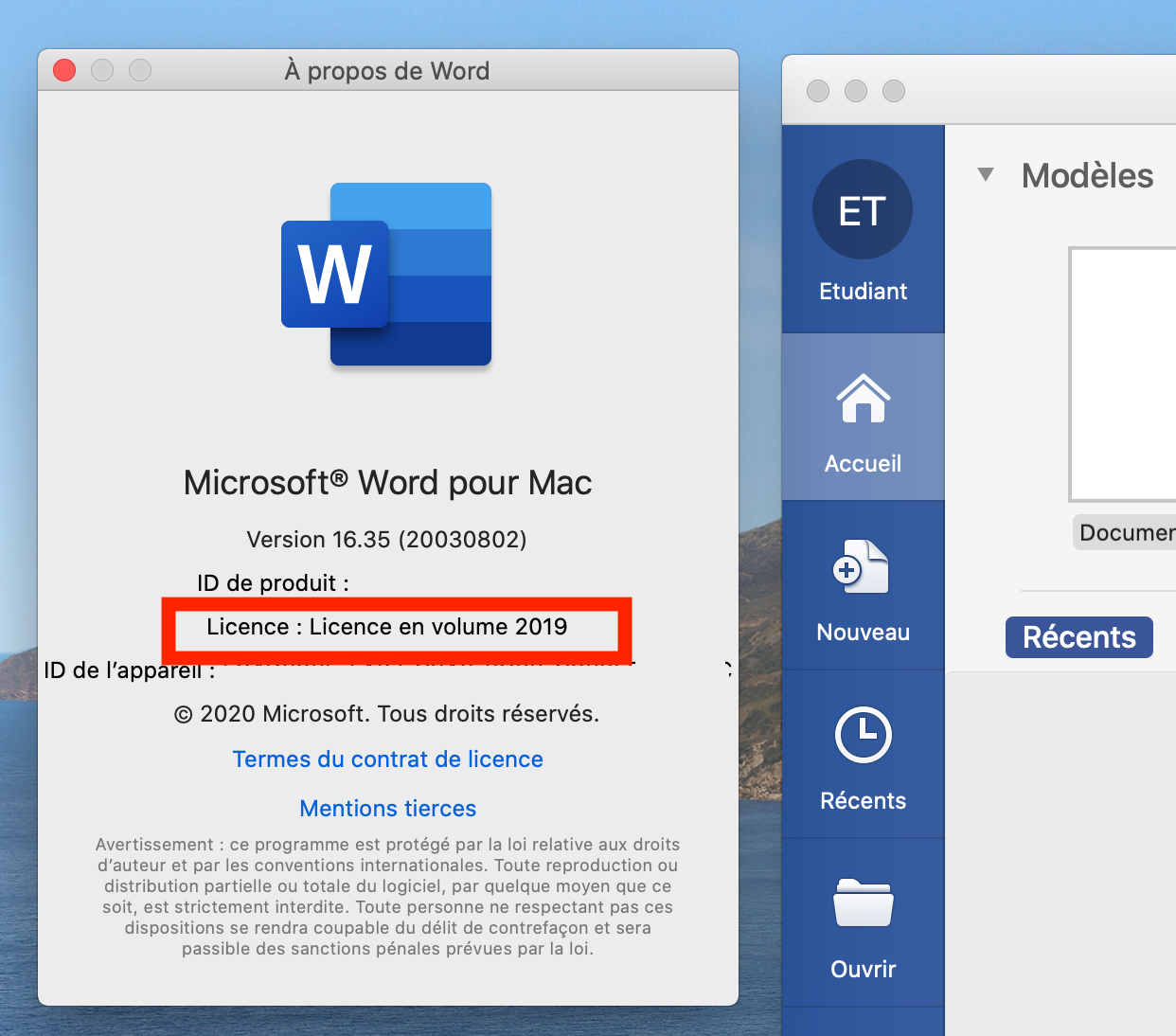1176x1036 pixels.
Task: Click the Ouvrir folder icon
Action: [x=863, y=903]
